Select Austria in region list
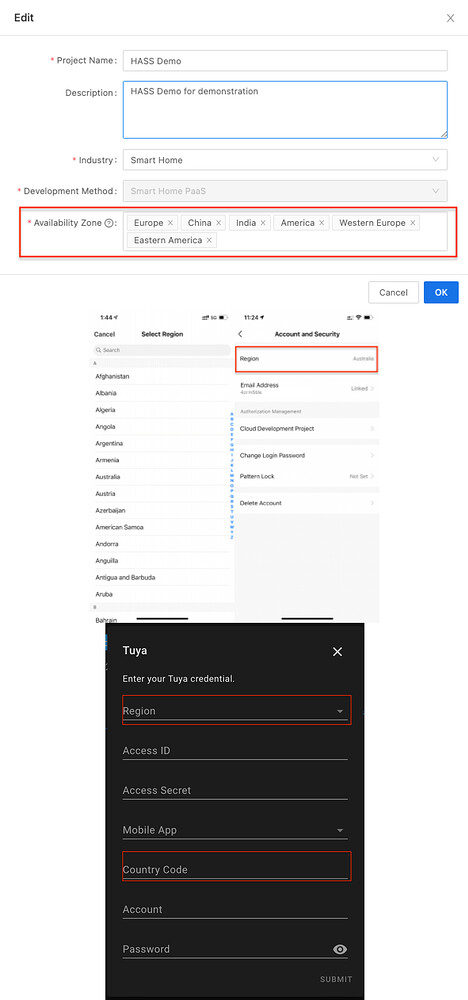 [x=161, y=494]
